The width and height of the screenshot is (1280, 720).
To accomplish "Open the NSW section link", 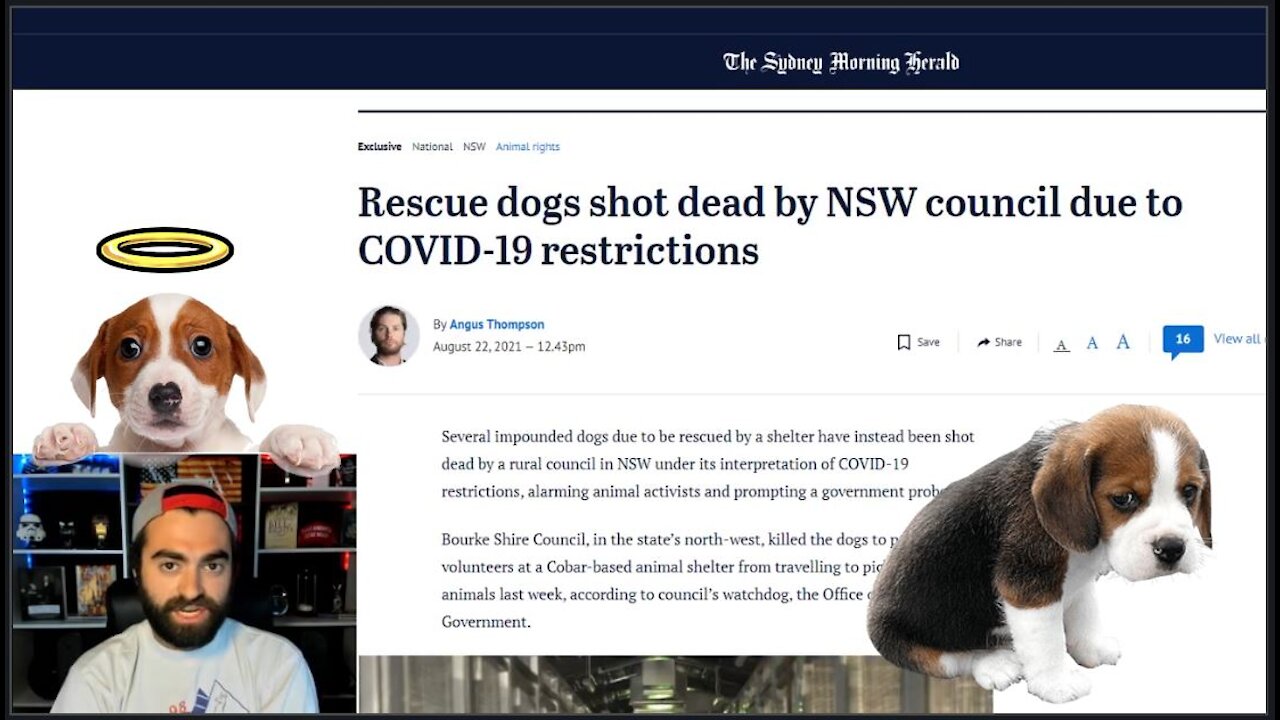I will tap(474, 147).
